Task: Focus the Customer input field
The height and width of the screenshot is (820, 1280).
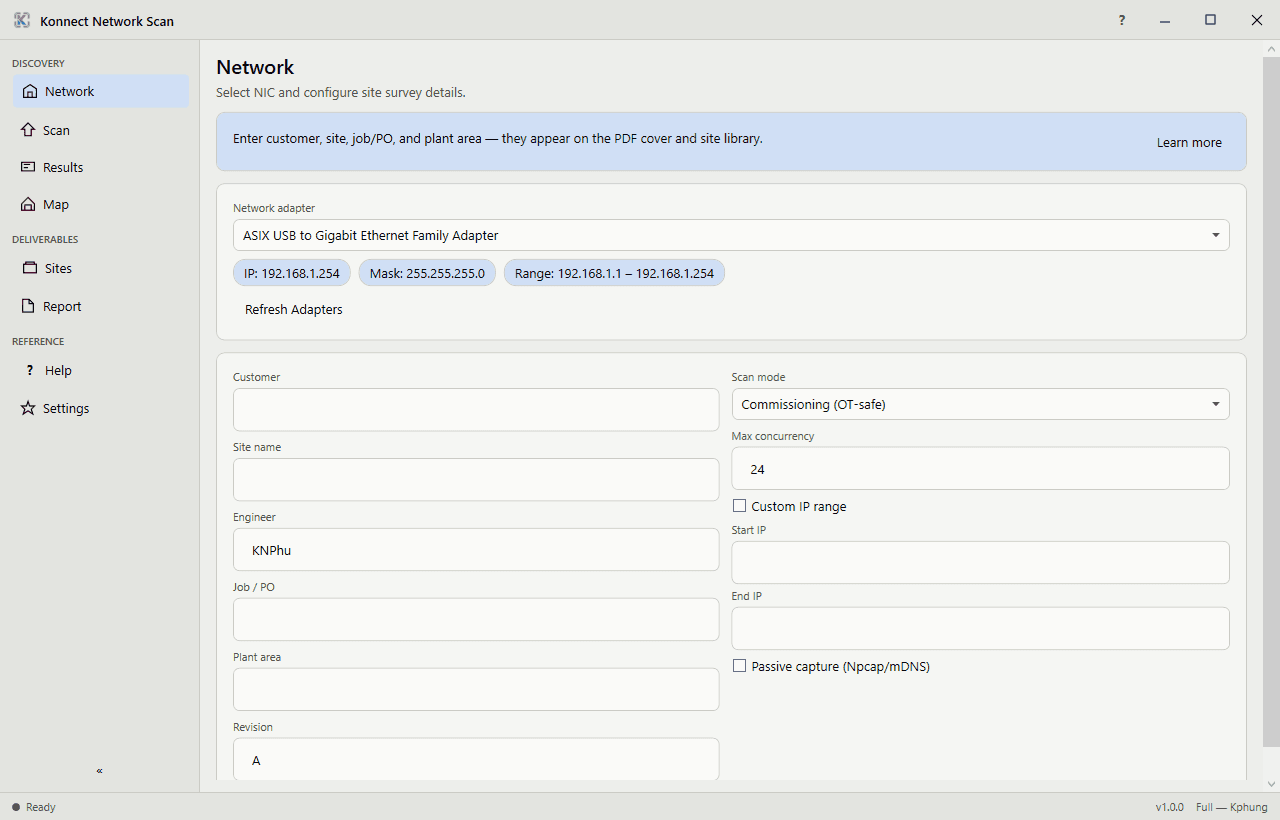Action: pyautogui.click(x=476, y=410)
